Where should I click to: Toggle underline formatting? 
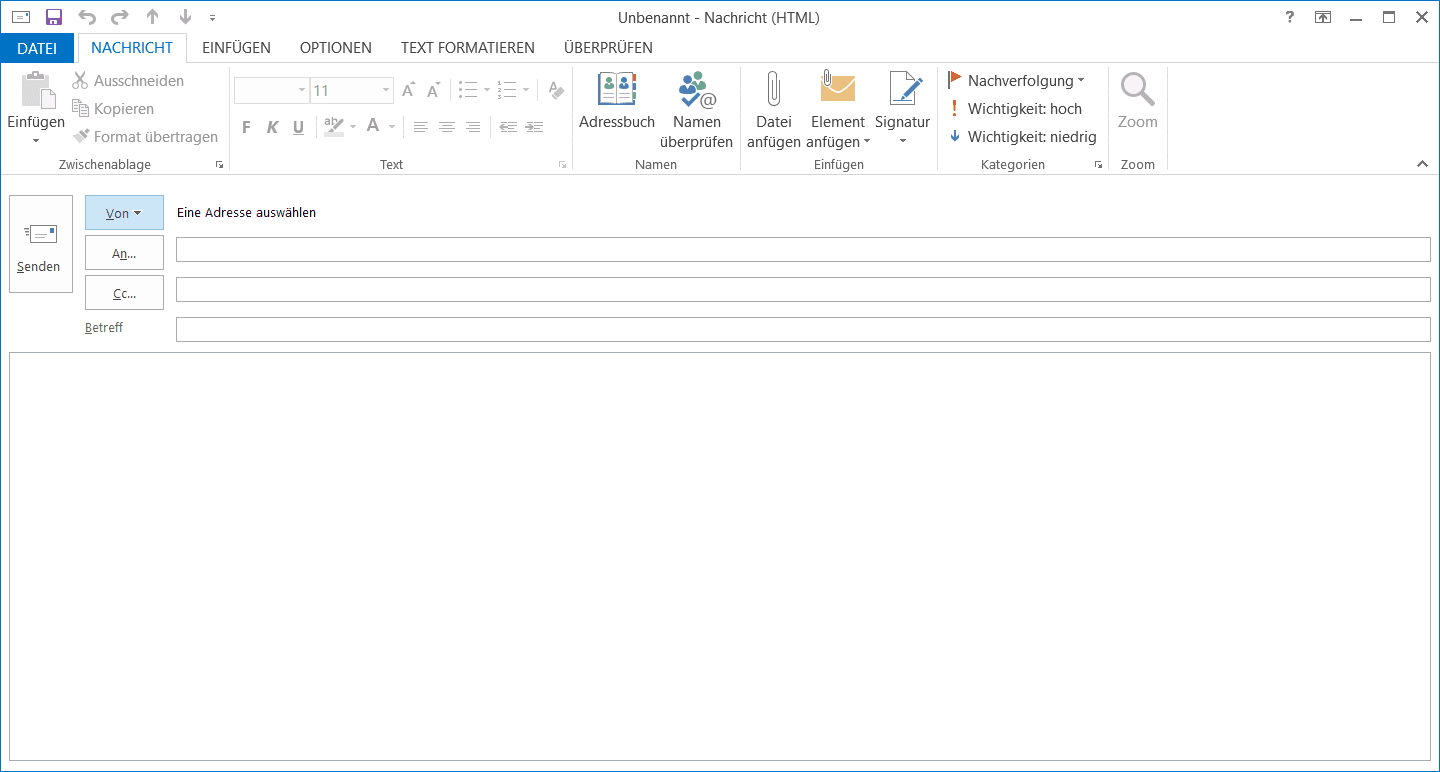(x=298, y=127)
